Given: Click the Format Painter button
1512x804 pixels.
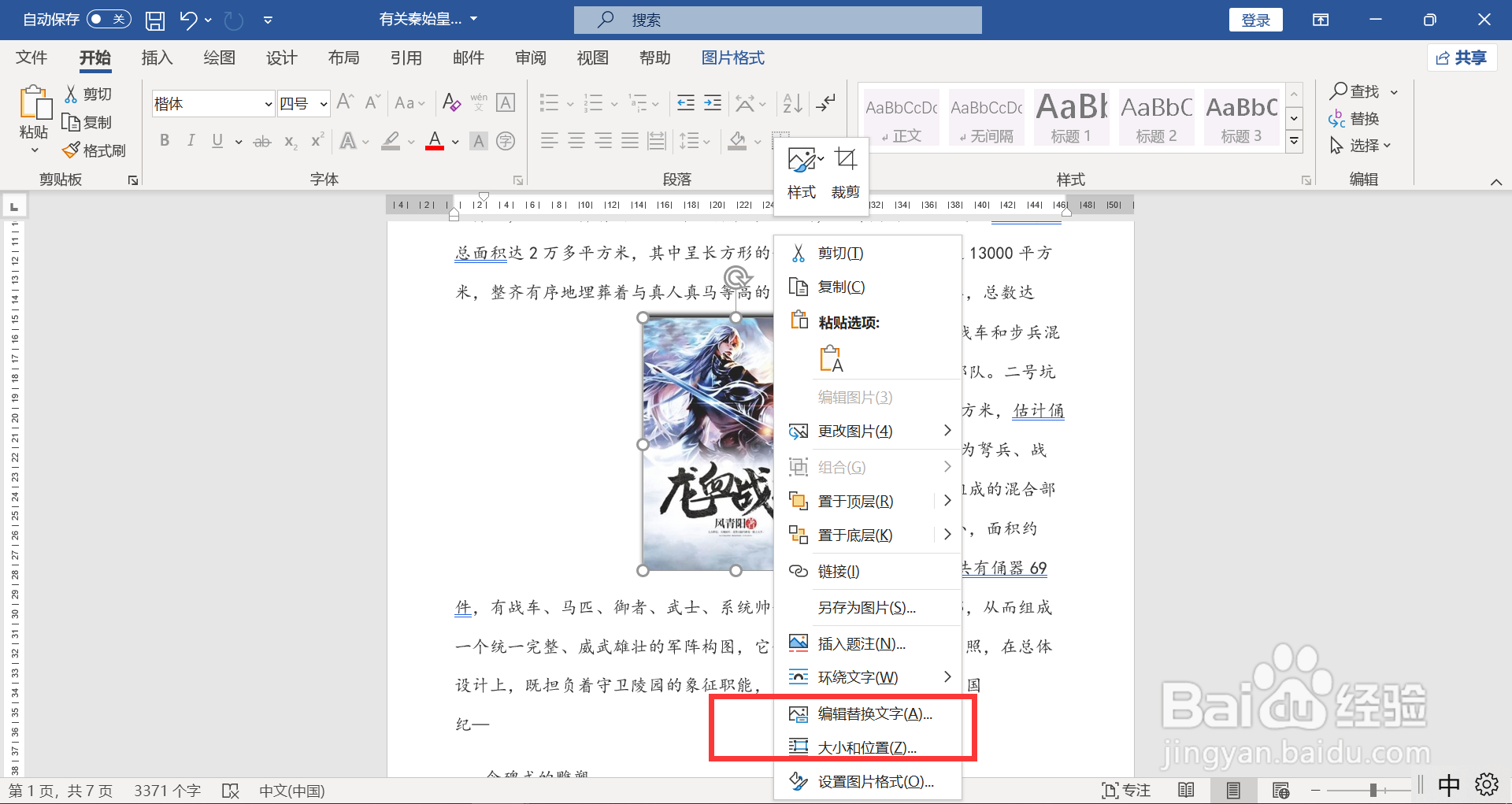Looking at the screenshot, I should click(94, 150).
